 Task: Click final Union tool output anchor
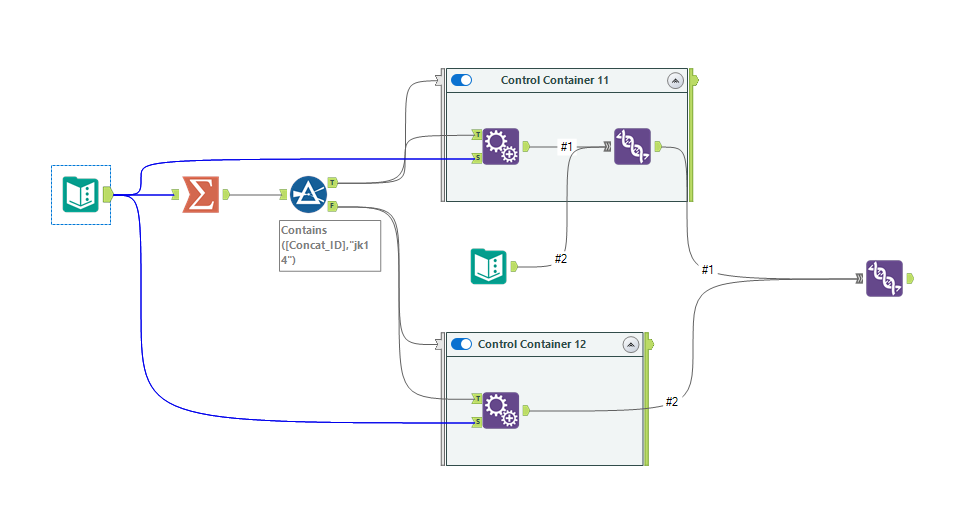910,278
